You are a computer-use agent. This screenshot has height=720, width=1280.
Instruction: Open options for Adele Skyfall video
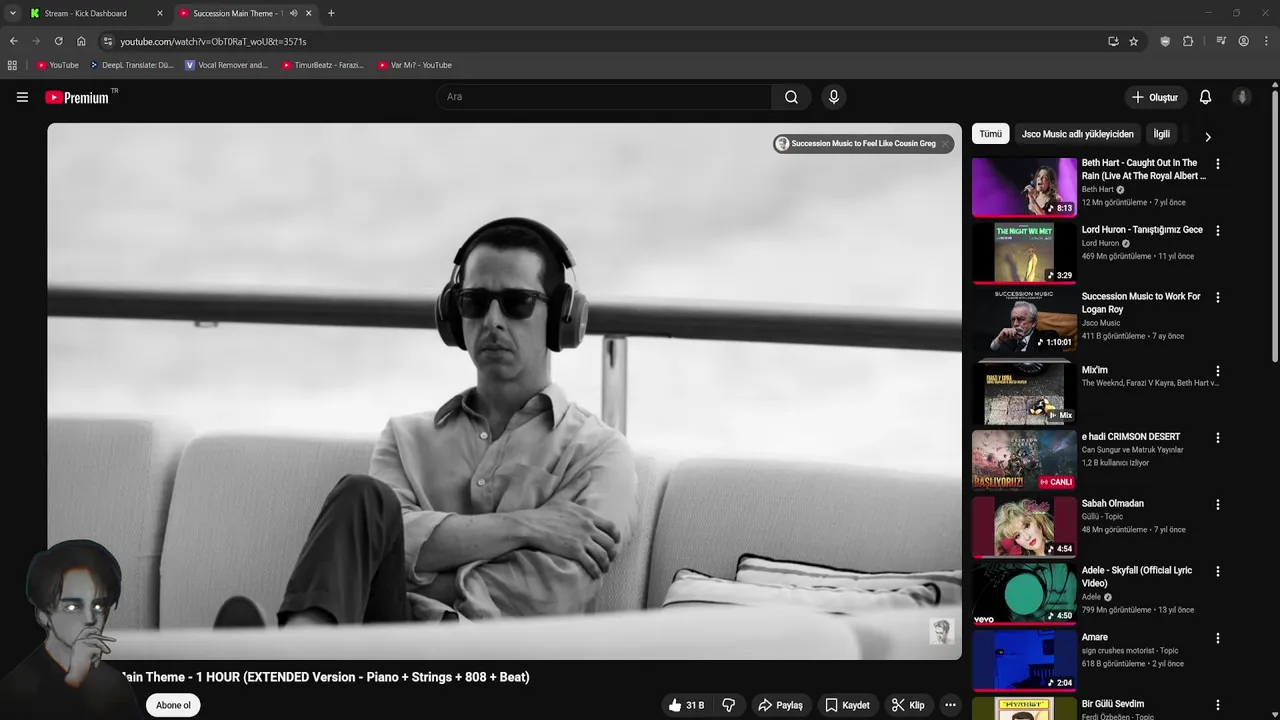pyautogui.click(x=1217, y=572)
